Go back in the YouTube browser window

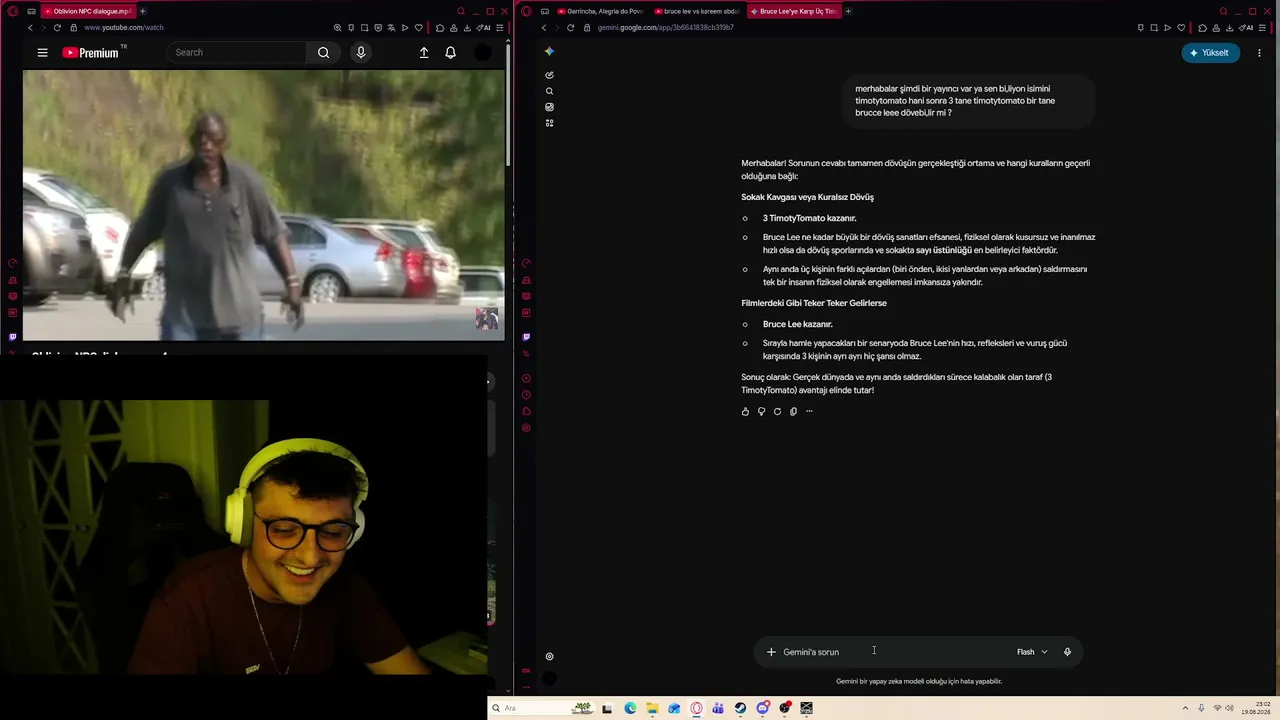(31, 28)
